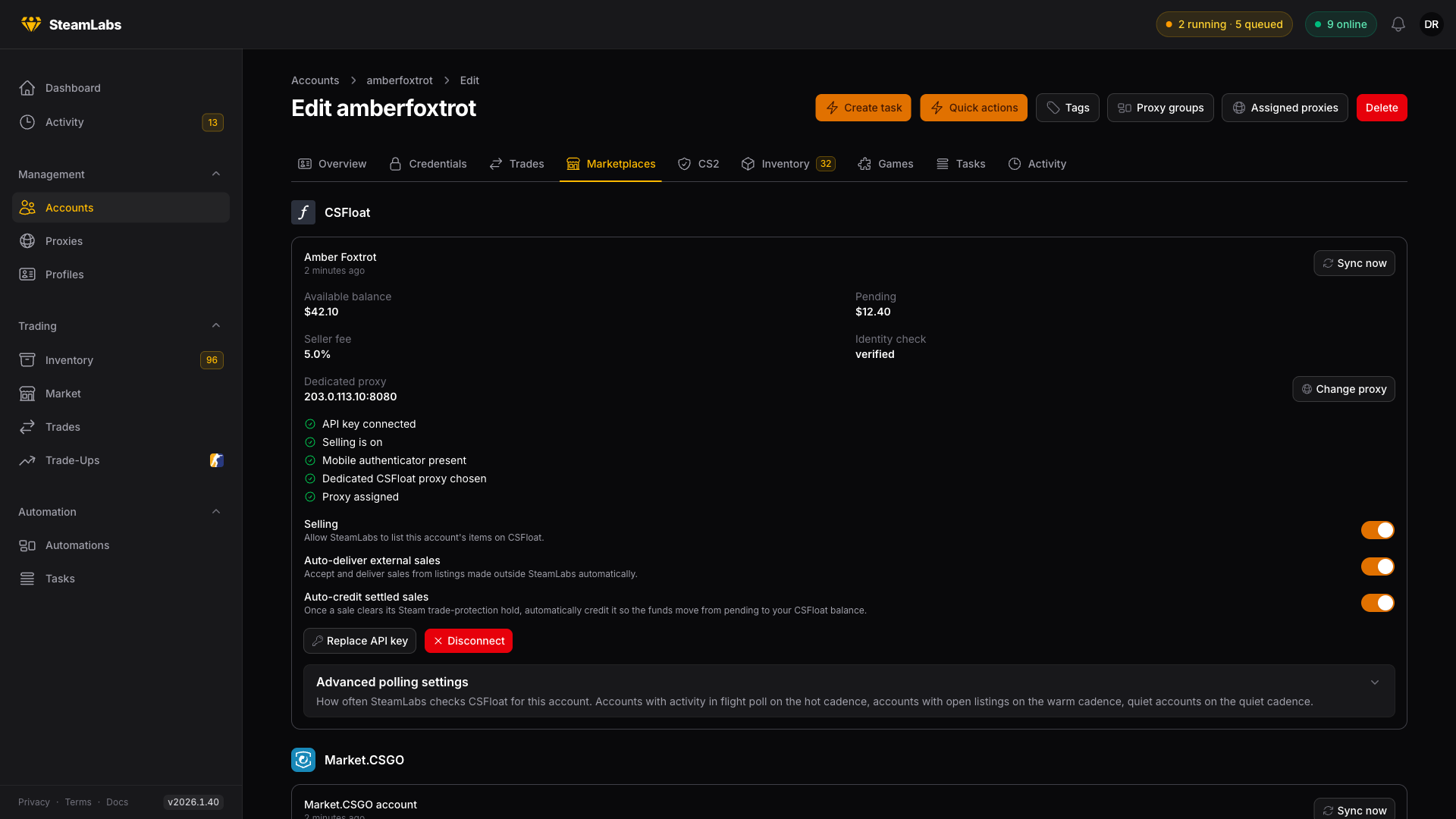The image size is (1456, 819).
Task: Click the Inventory box icon in sidebar
Action: (x=27, y=360)
